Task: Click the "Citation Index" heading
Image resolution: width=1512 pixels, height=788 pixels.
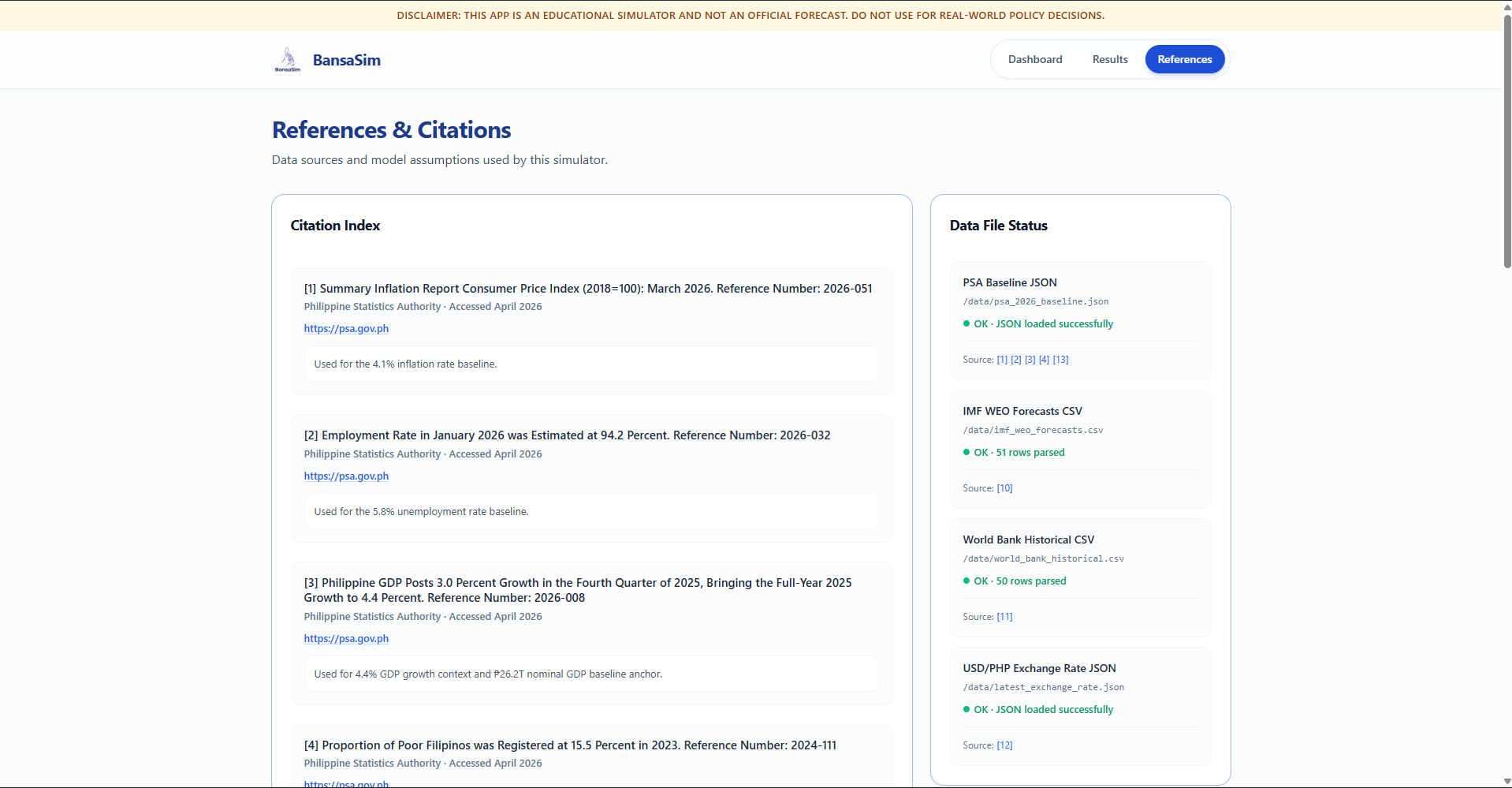Action: click(x=335, y=226)
